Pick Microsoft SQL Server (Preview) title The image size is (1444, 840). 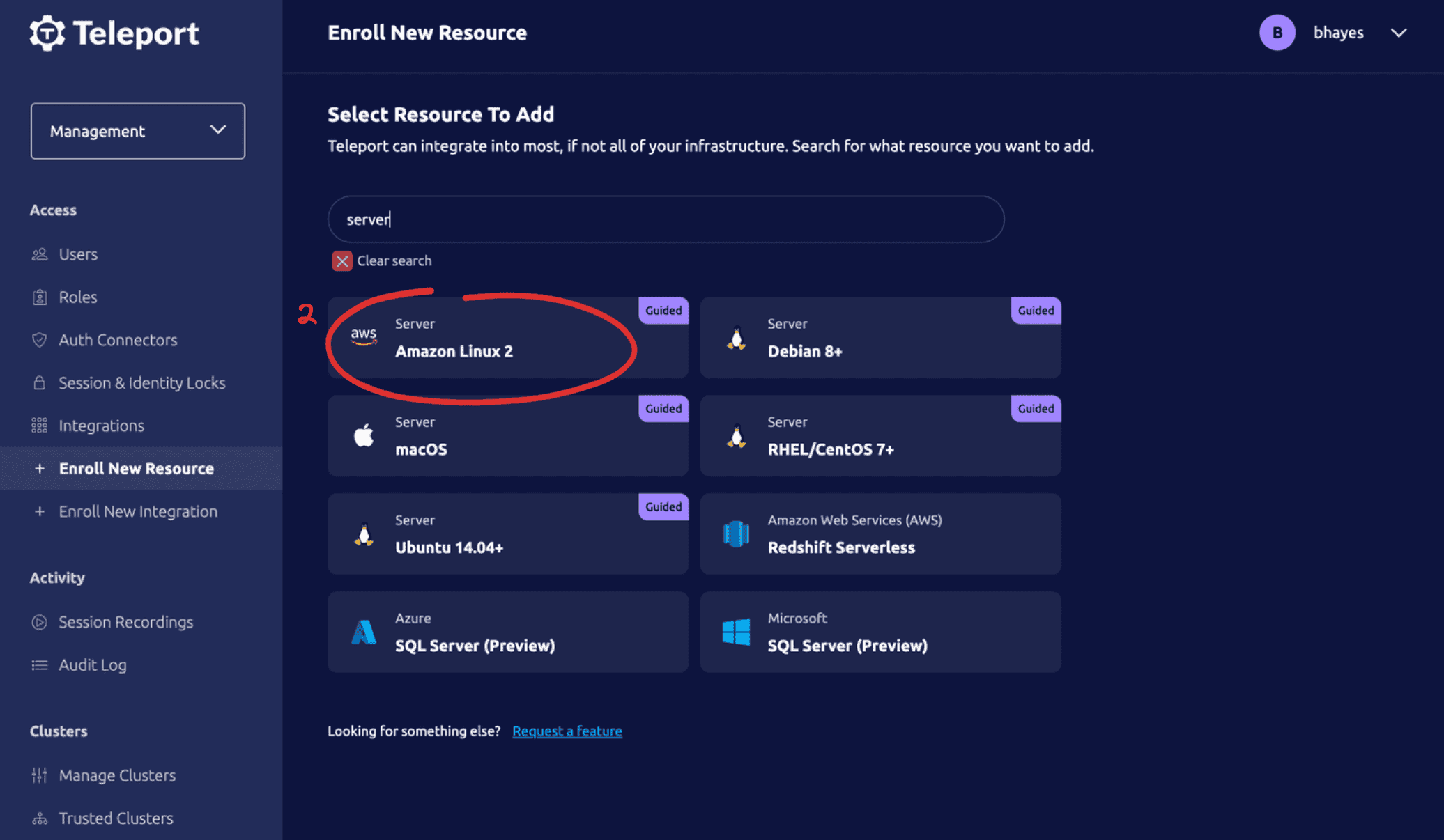(847, 646)
